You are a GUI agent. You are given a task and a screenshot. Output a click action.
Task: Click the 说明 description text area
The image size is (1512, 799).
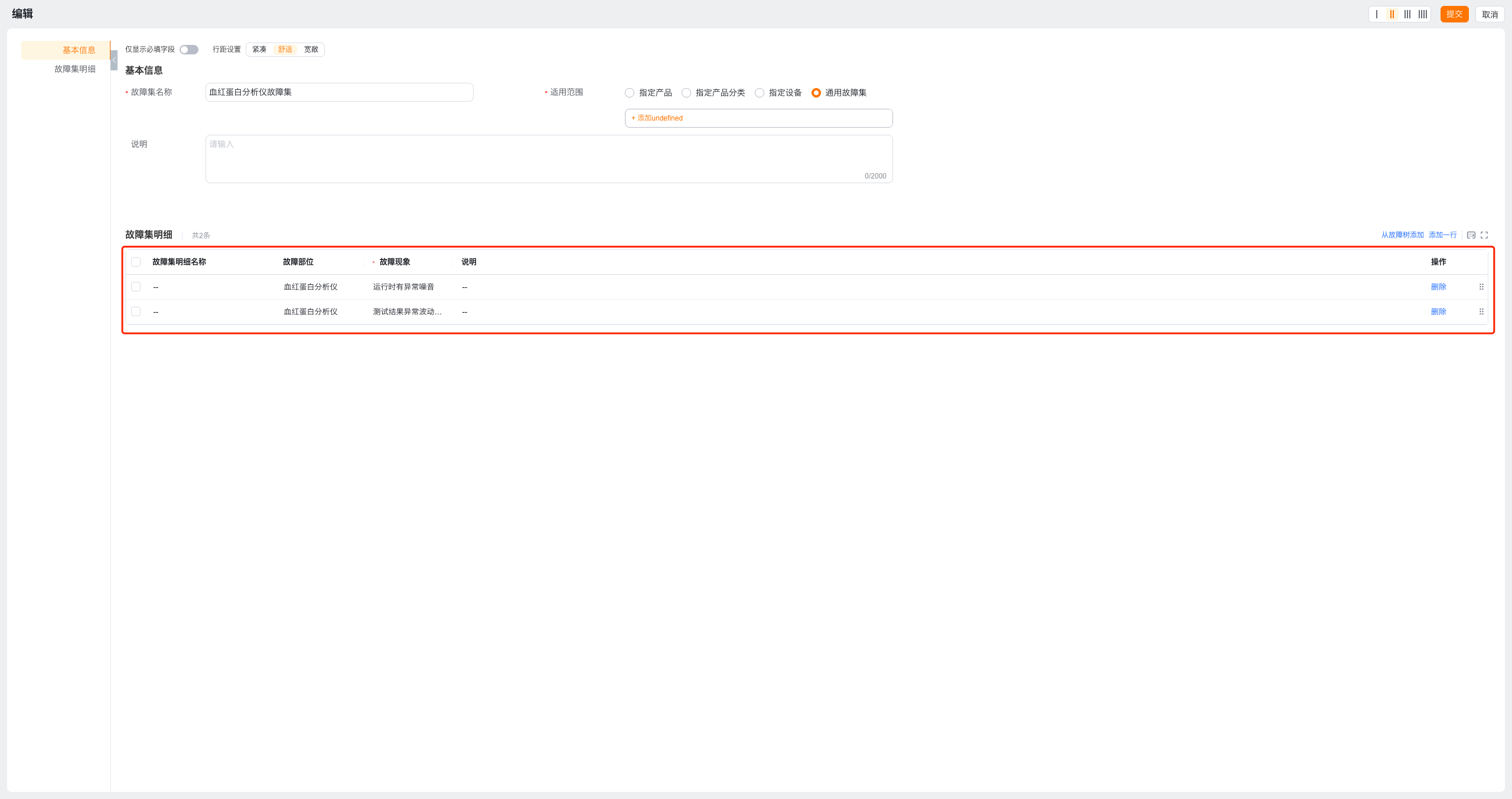[x=549, y=159]
